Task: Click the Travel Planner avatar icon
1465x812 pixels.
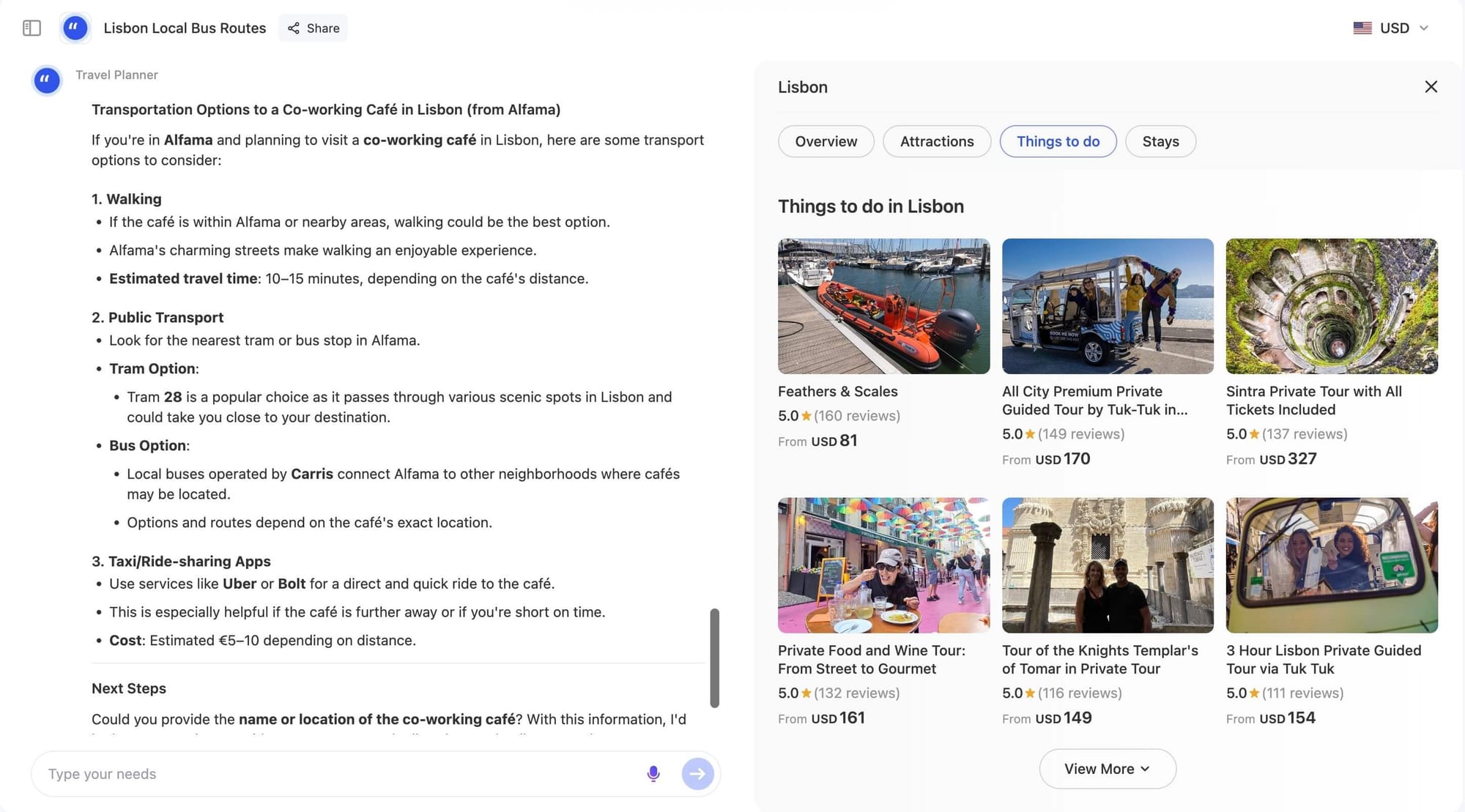Action: (47, 80)
